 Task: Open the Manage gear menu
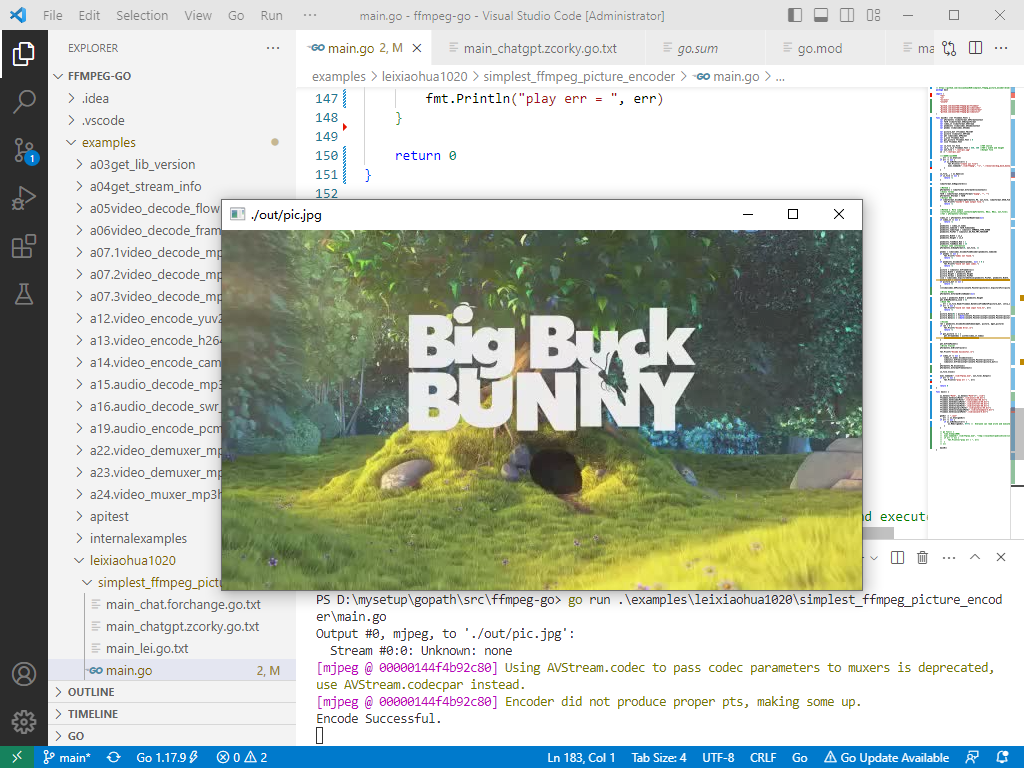coord(24,722)
